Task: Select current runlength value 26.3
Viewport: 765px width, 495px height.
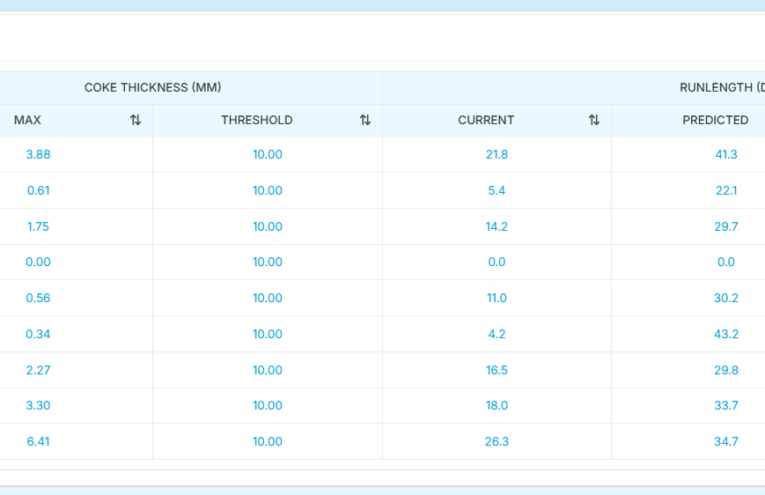Action: [x=497, y=441]
